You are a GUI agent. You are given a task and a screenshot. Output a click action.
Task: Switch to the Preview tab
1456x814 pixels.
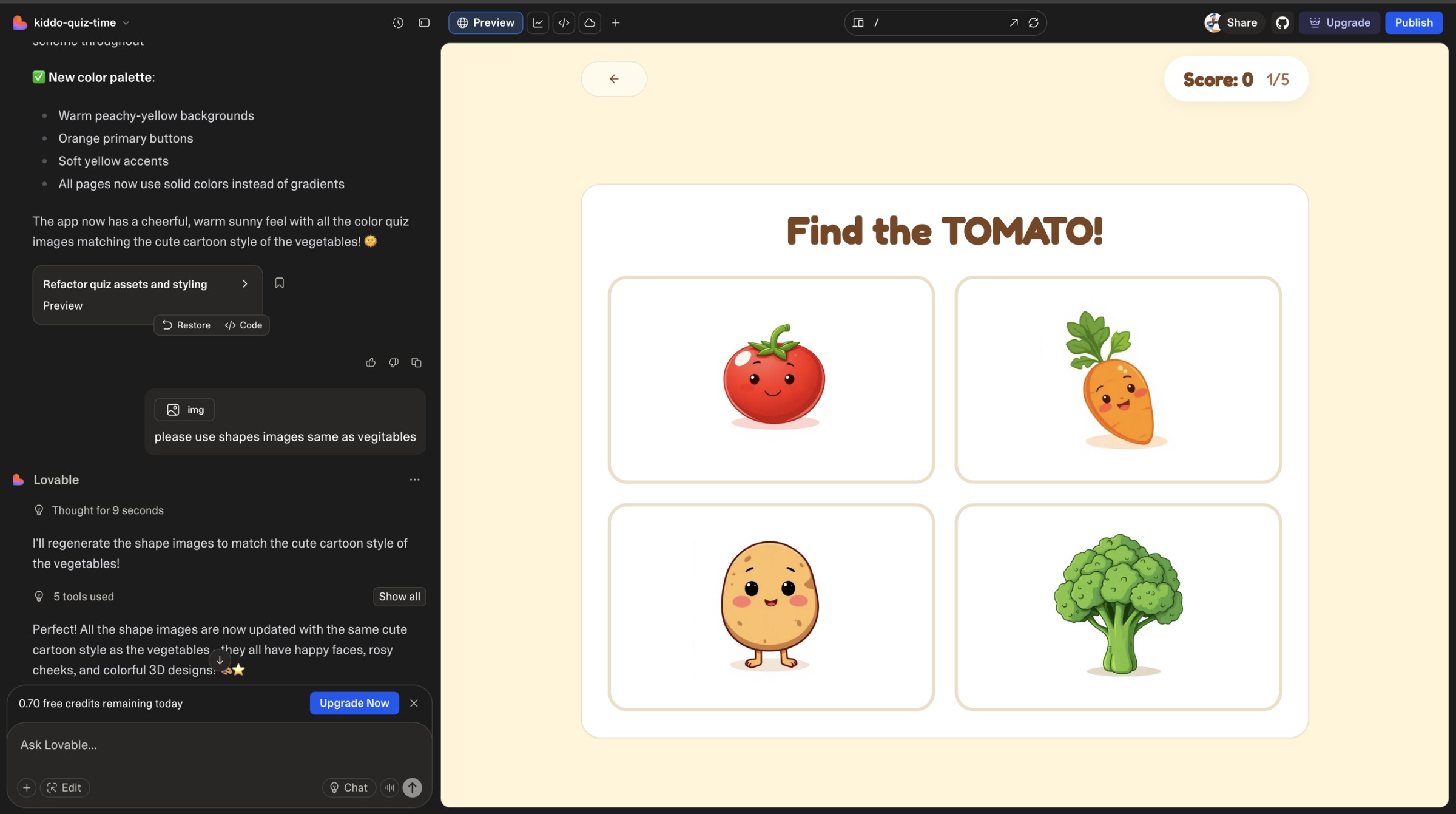tap(485, 22)
